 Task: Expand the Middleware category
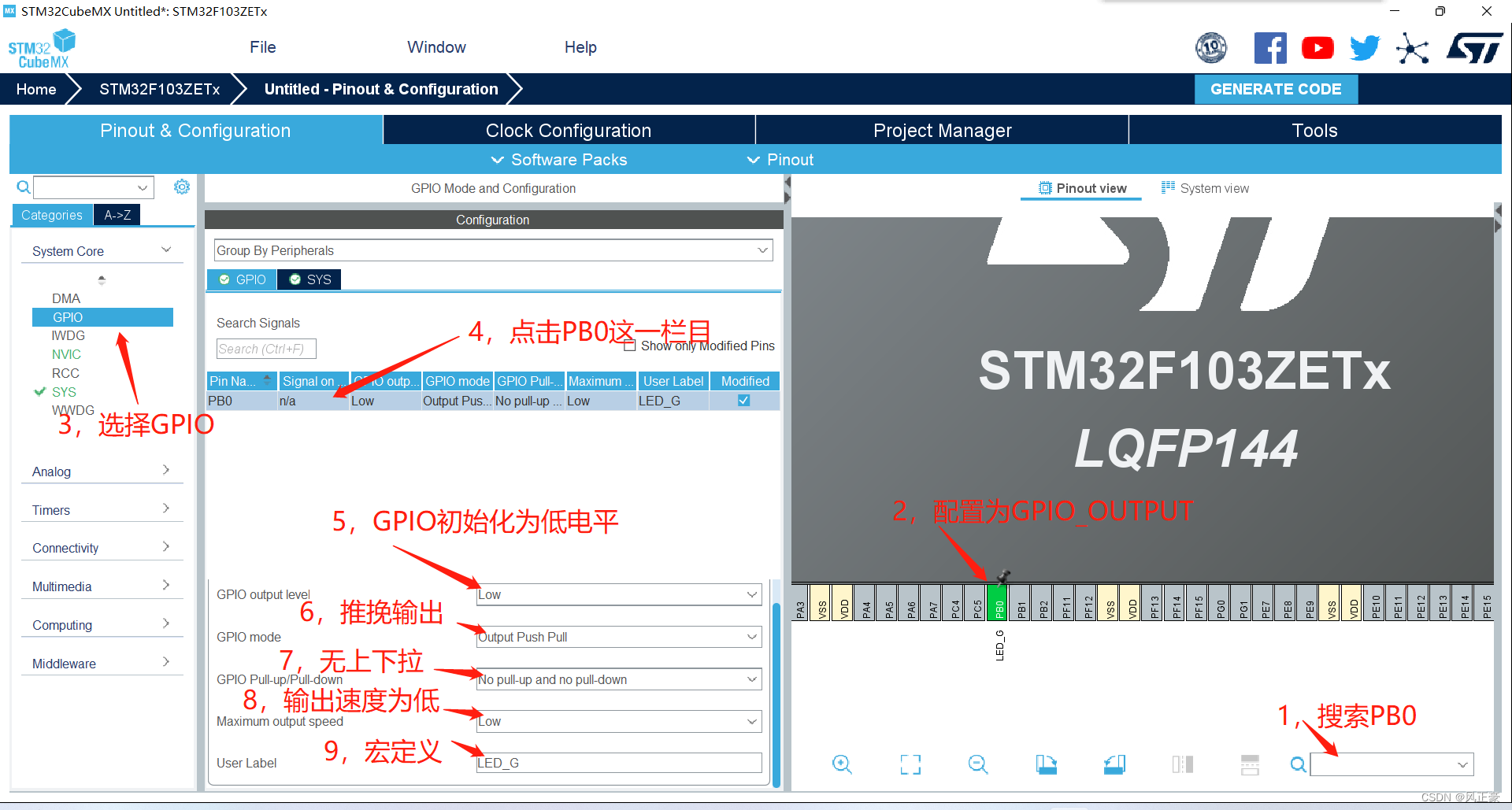(102, 664)
